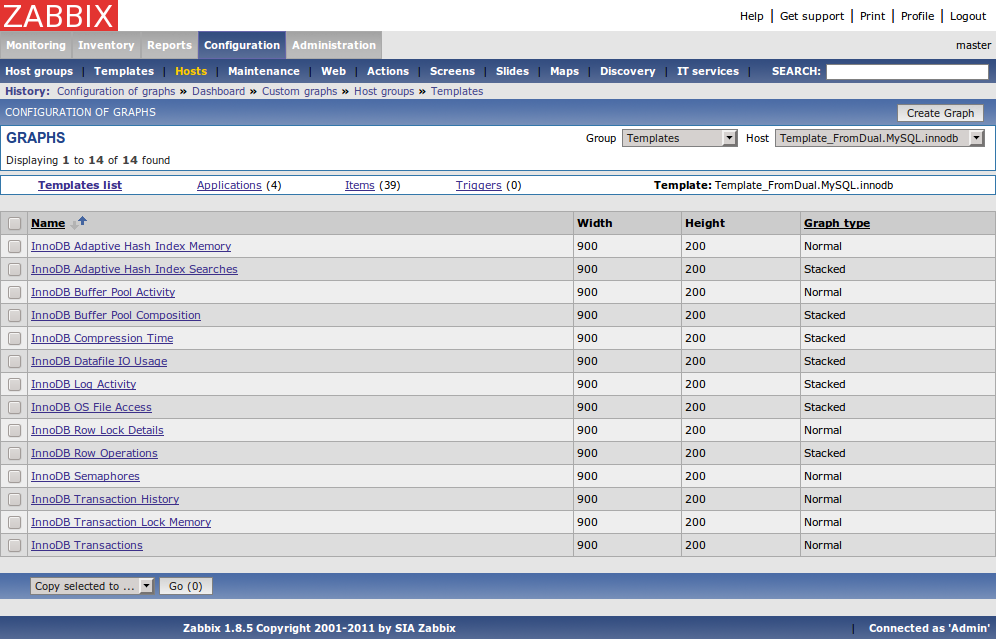996x639 pixels.
Task: Switch to the Monitoring tab
Action: pyautogui.click(x=36, y=45)
